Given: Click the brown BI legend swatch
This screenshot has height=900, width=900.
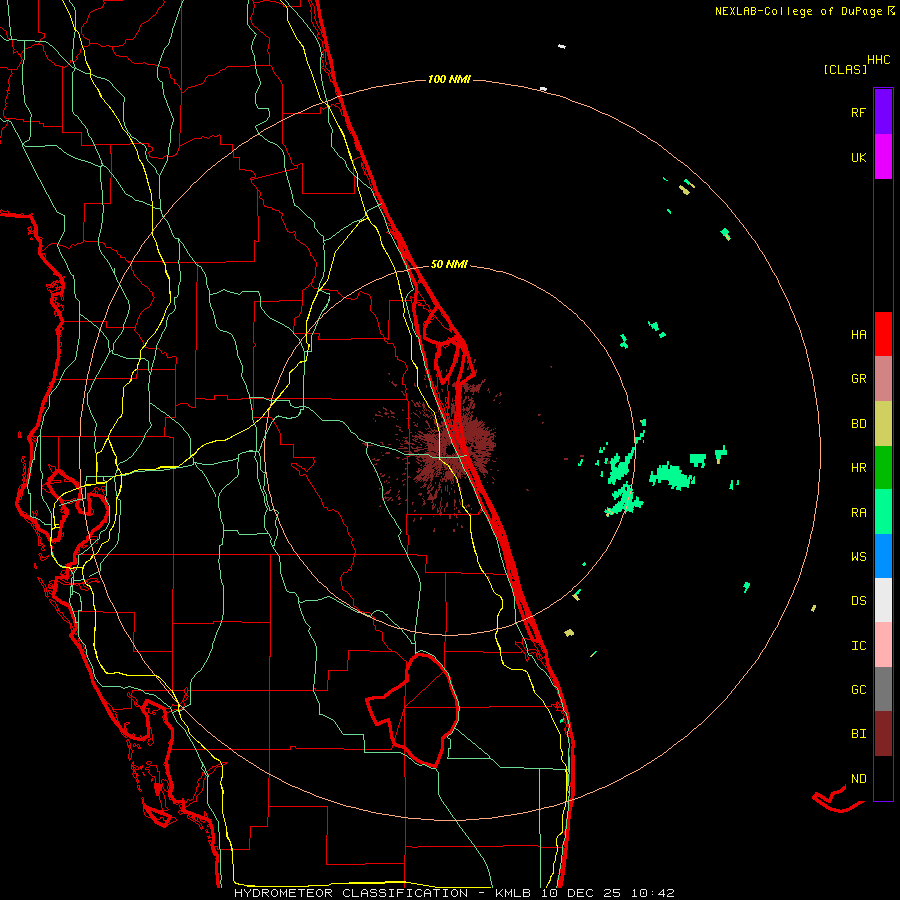Looking at the screenshot, I should pyautogui.click(x=883, y=734).
